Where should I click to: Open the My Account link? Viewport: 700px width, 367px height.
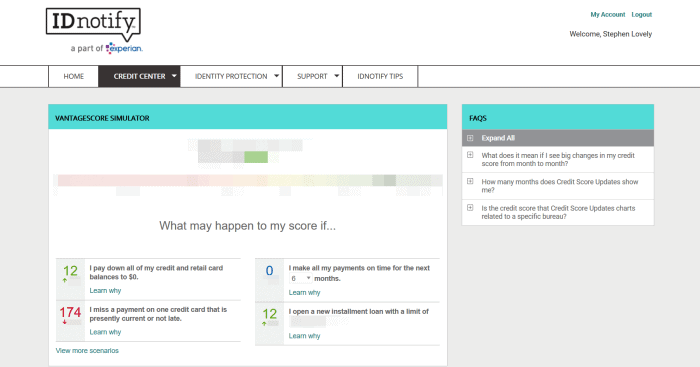point(608,15)
